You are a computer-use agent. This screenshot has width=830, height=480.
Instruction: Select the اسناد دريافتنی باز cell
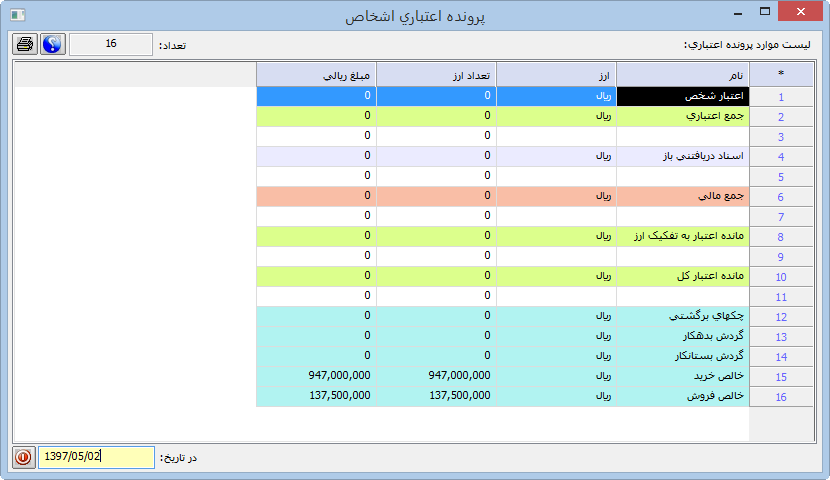click(683, 156)
